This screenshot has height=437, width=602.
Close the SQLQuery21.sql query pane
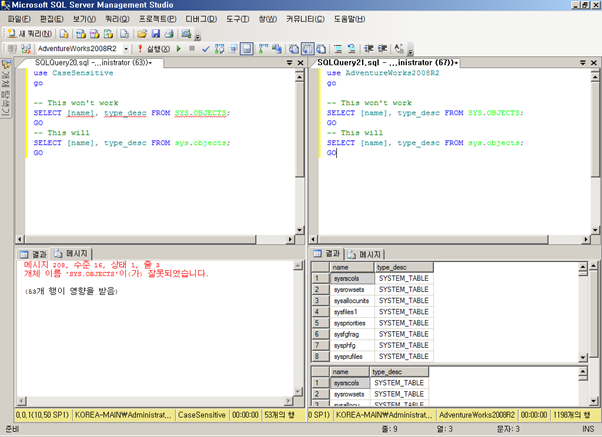594,63
